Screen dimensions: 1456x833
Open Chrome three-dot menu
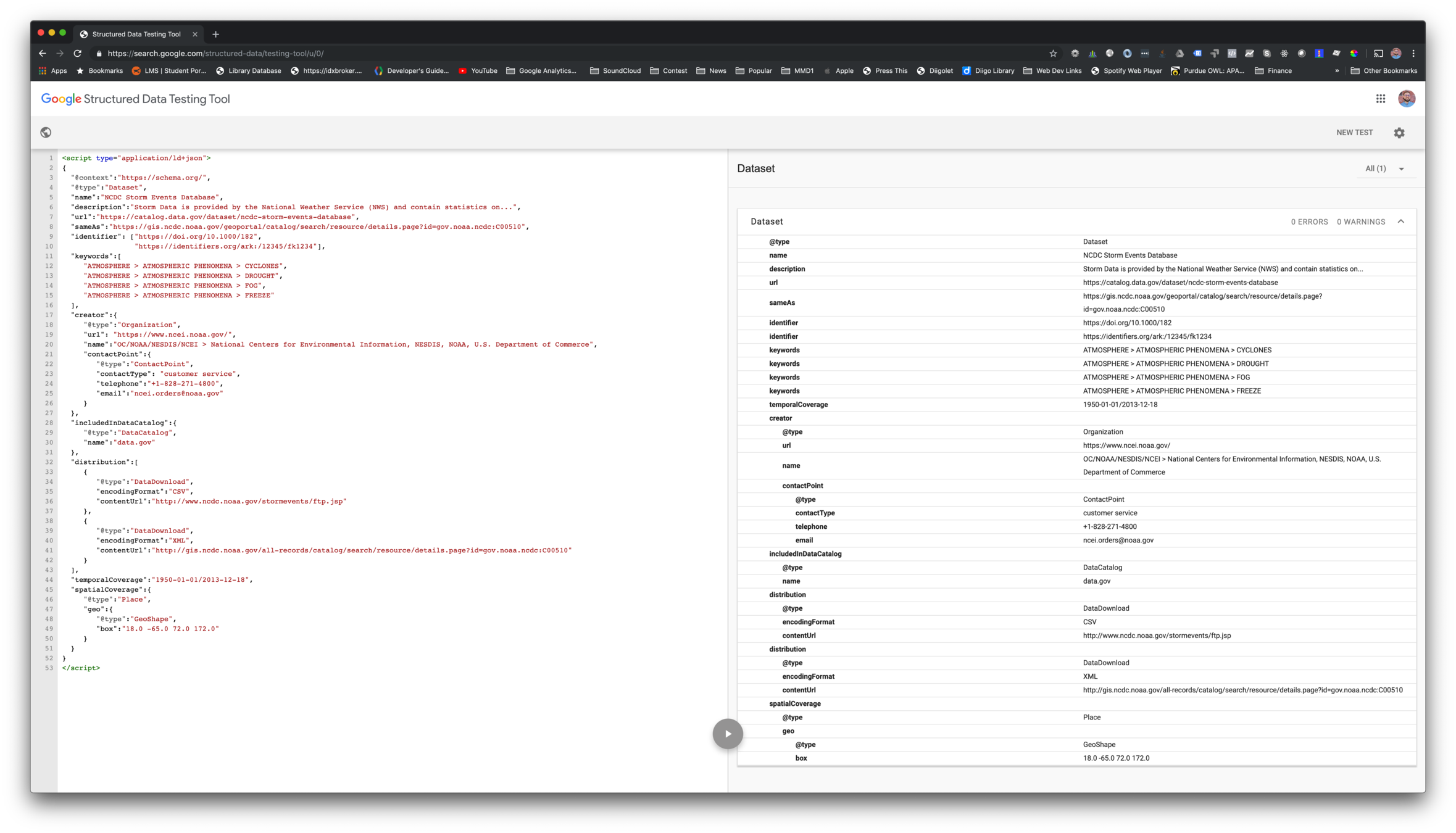pyautogui.click(x=1413, y=54)
